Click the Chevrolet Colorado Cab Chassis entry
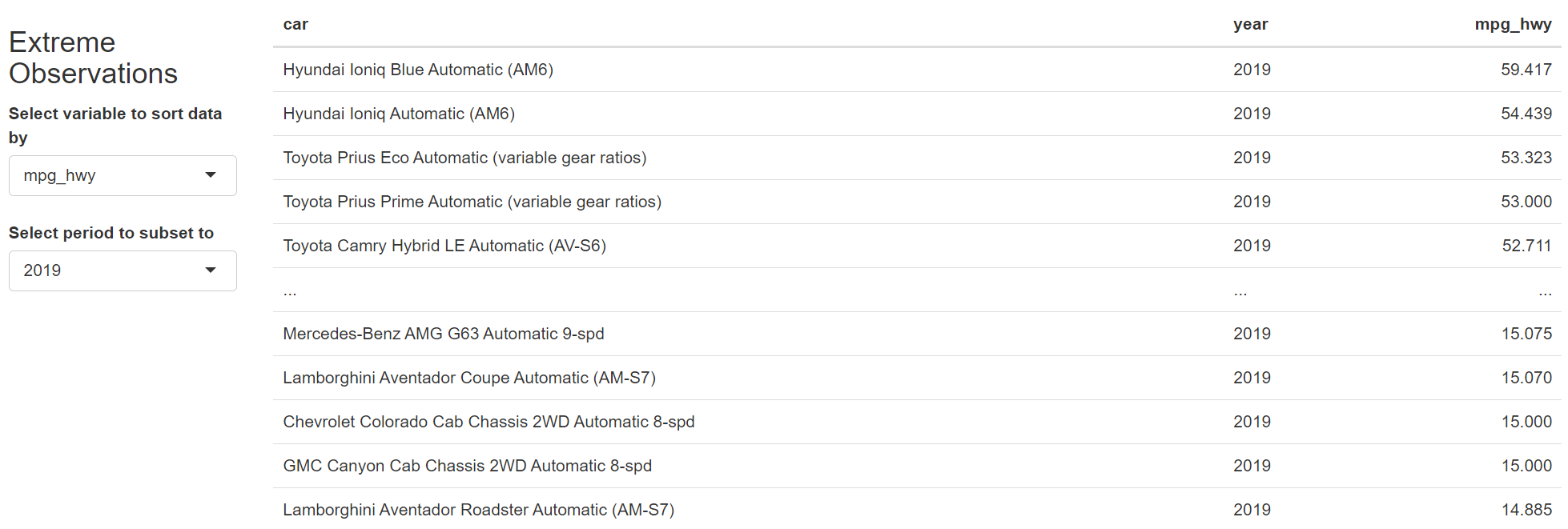Image resolution: width=1568 pixels, height=529 pixels. 488,422
